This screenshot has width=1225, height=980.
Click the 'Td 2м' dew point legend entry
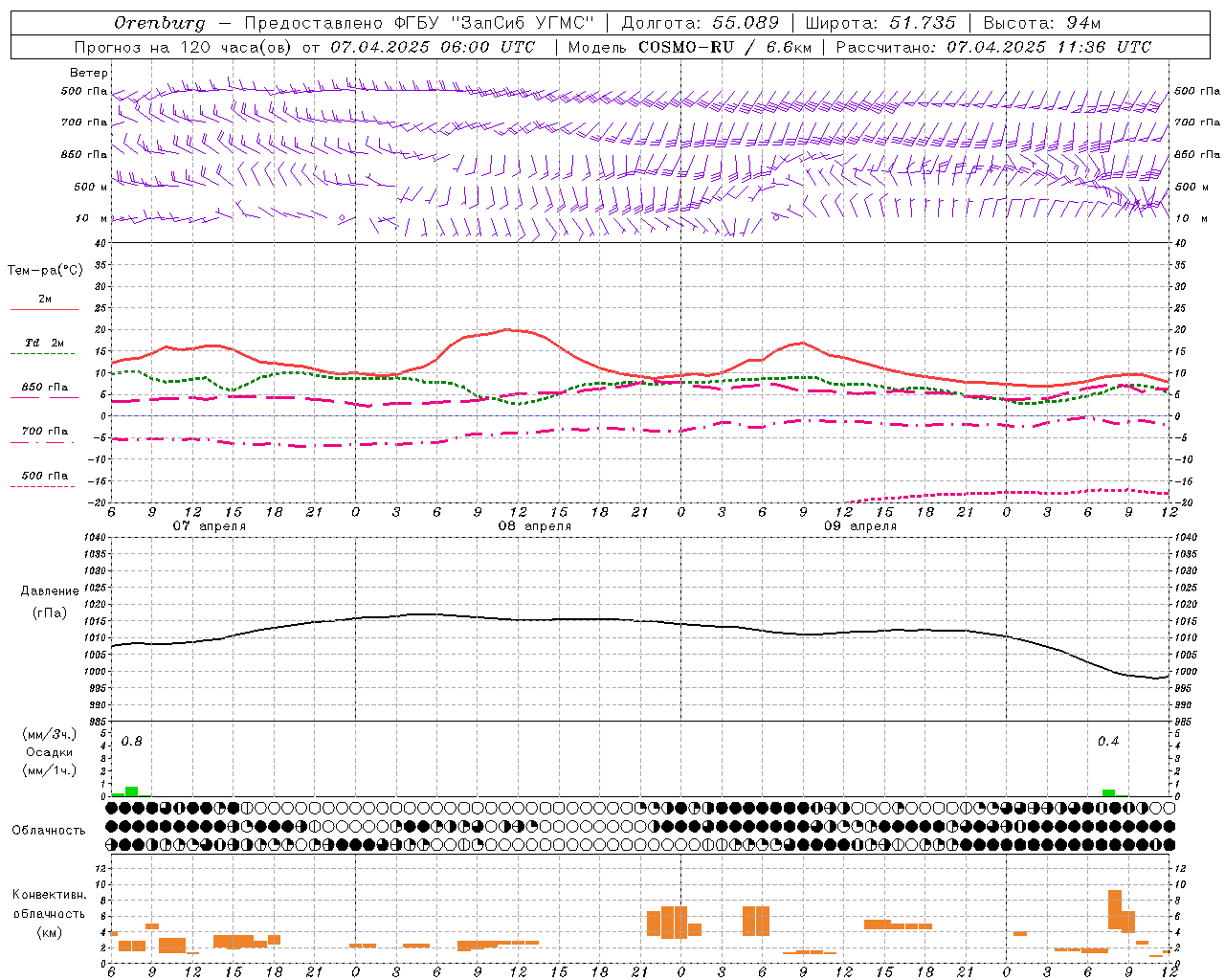point(45,343)
